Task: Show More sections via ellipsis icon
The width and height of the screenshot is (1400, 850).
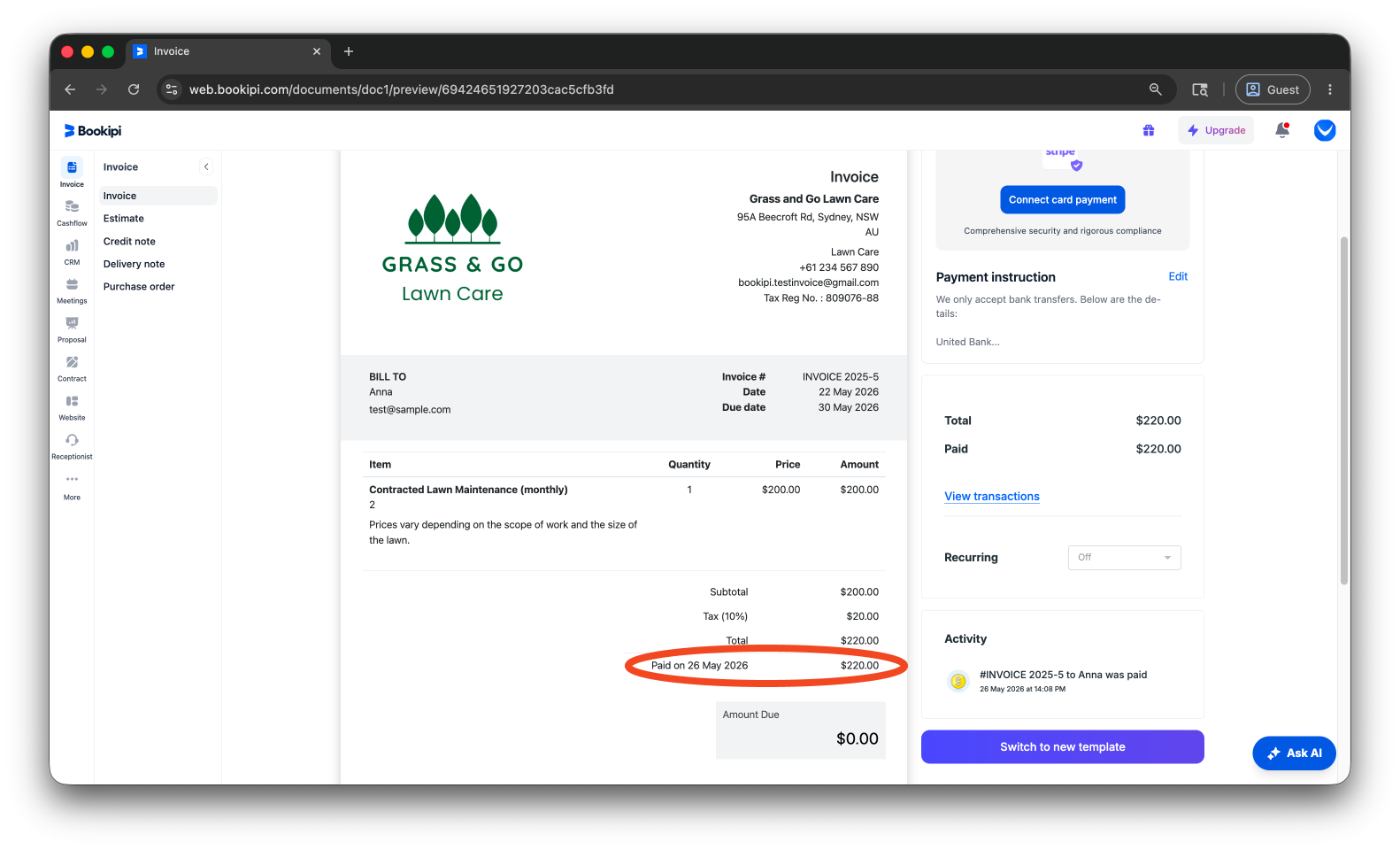Action: point(72,479)
